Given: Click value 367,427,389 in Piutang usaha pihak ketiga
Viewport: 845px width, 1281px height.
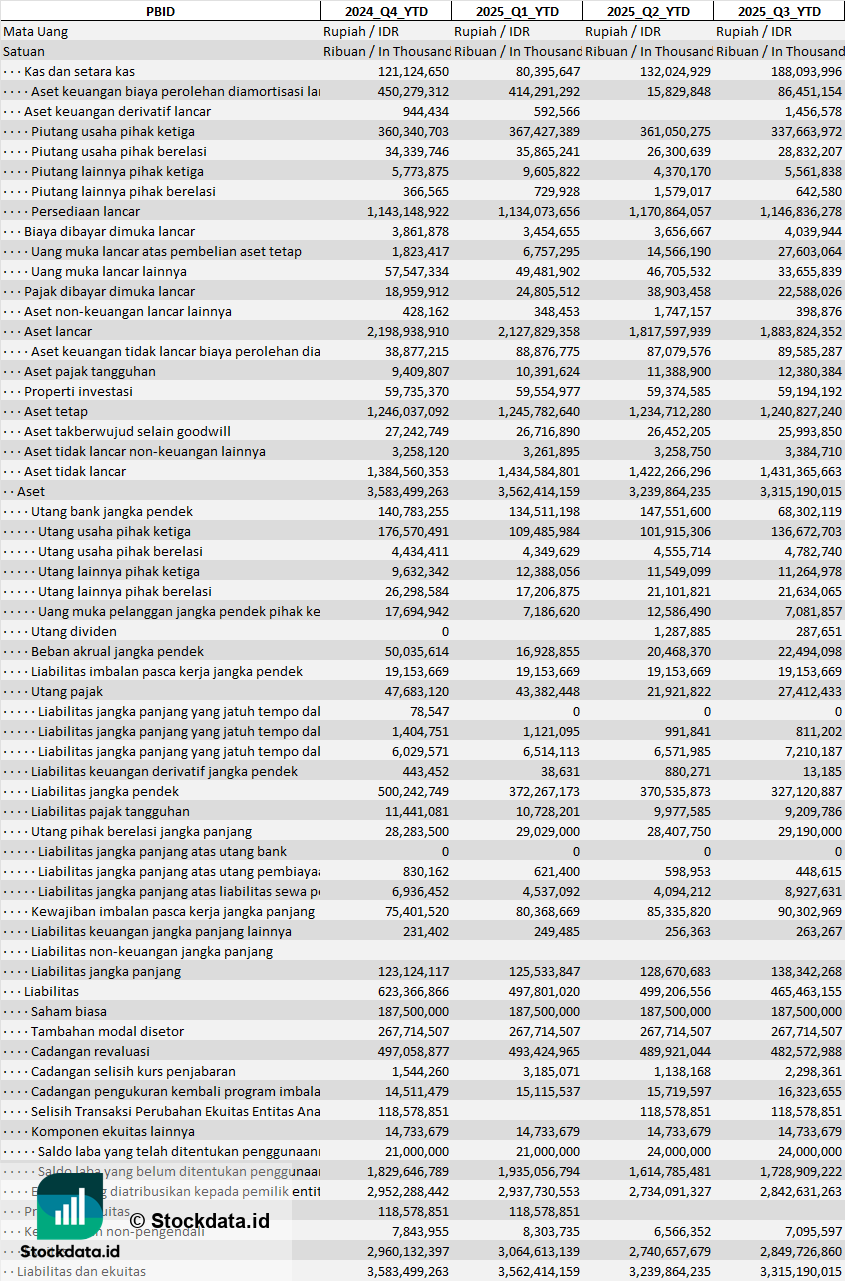Looking at the screenshot, I should pos(544,131).
